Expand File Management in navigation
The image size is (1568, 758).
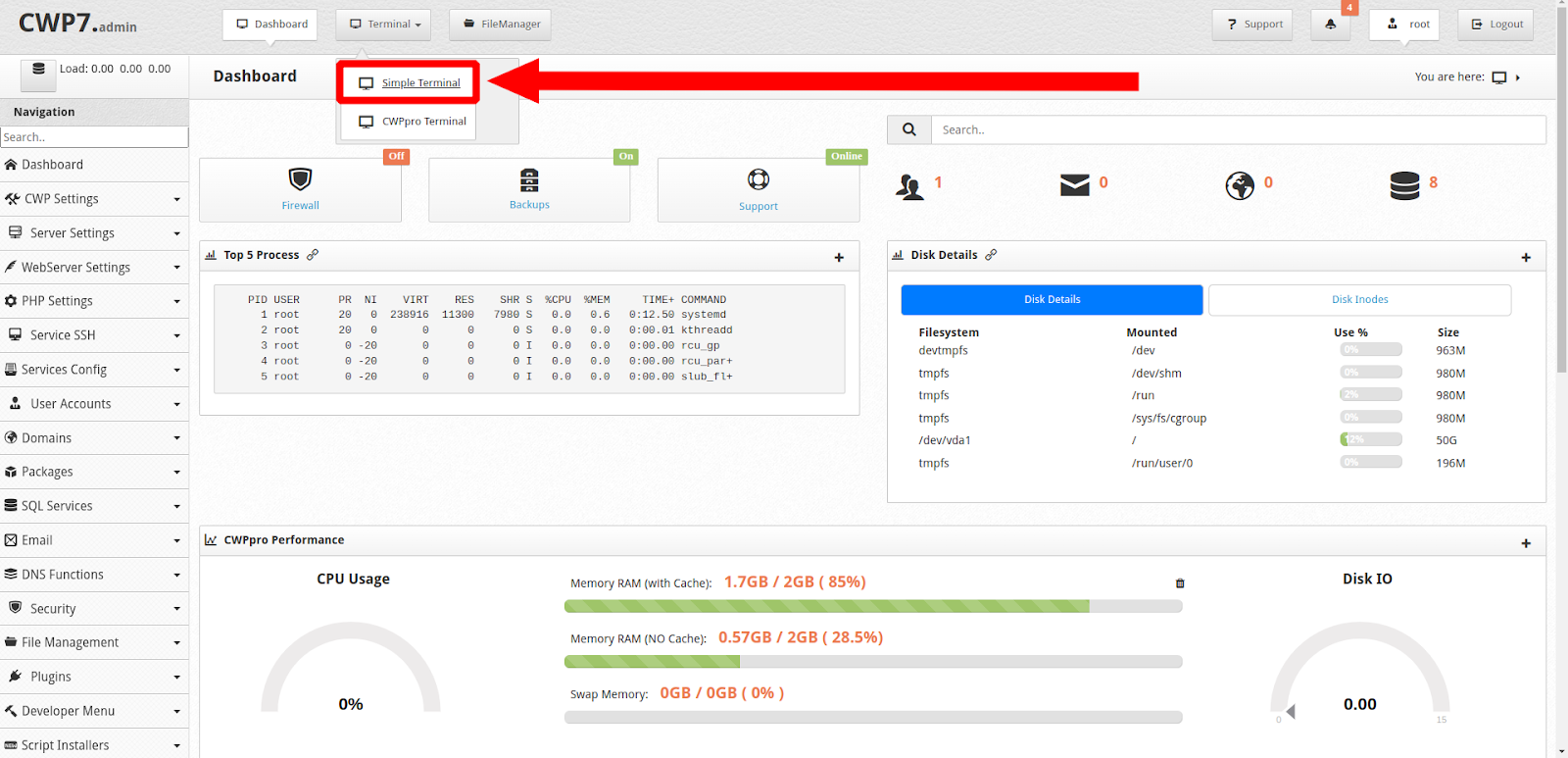point(94,642)
